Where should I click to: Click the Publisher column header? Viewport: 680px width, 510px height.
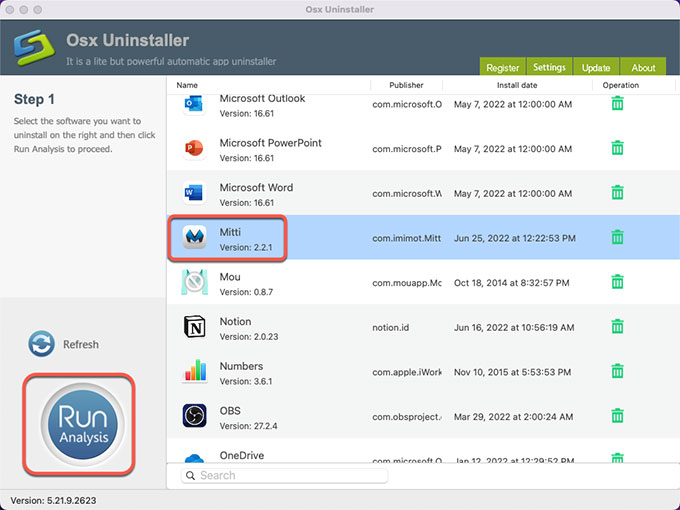point(406,86)
